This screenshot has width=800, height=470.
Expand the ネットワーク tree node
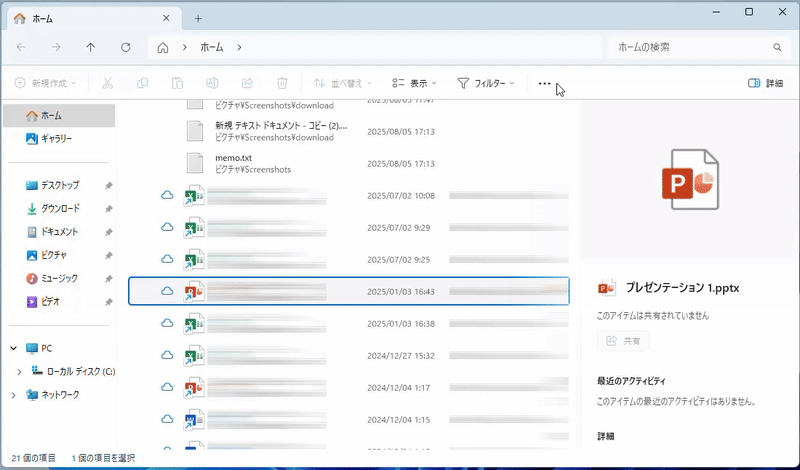[14, 394]
